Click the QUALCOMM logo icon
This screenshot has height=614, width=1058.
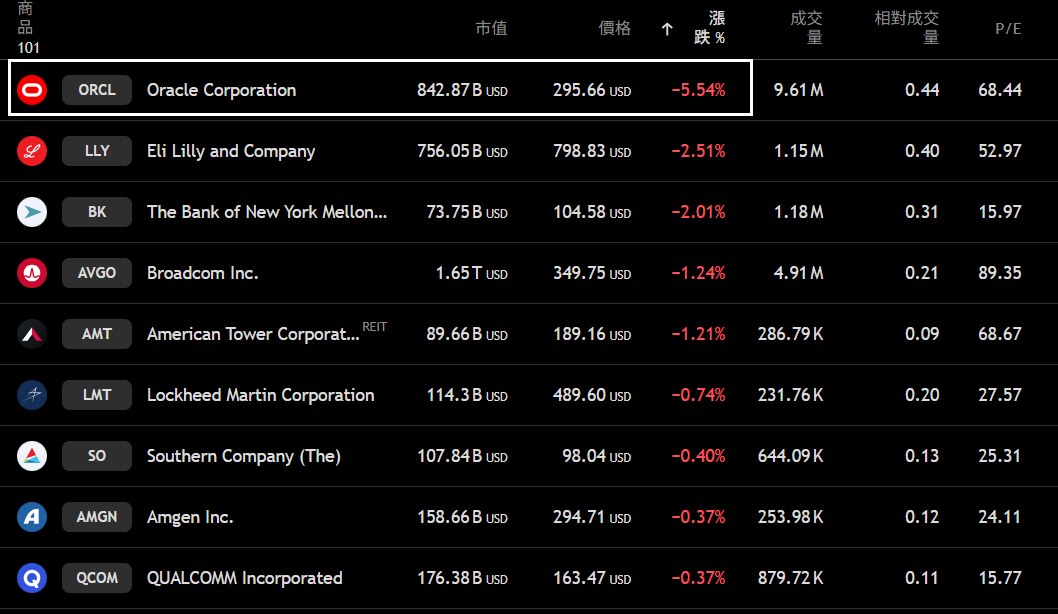click(32, 578)
